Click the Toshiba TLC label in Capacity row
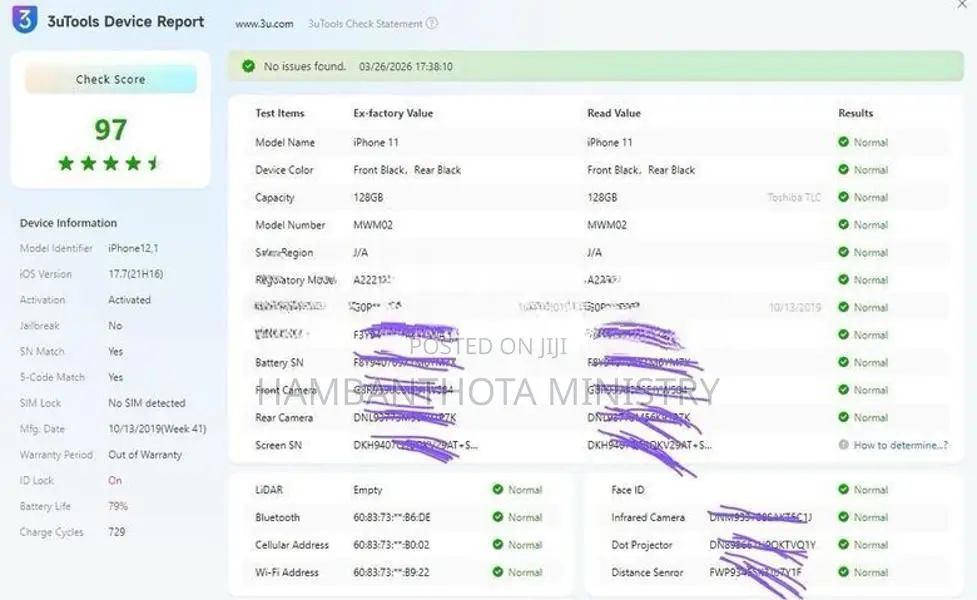Viewport: 977px width, 600px height. point(794,198)
